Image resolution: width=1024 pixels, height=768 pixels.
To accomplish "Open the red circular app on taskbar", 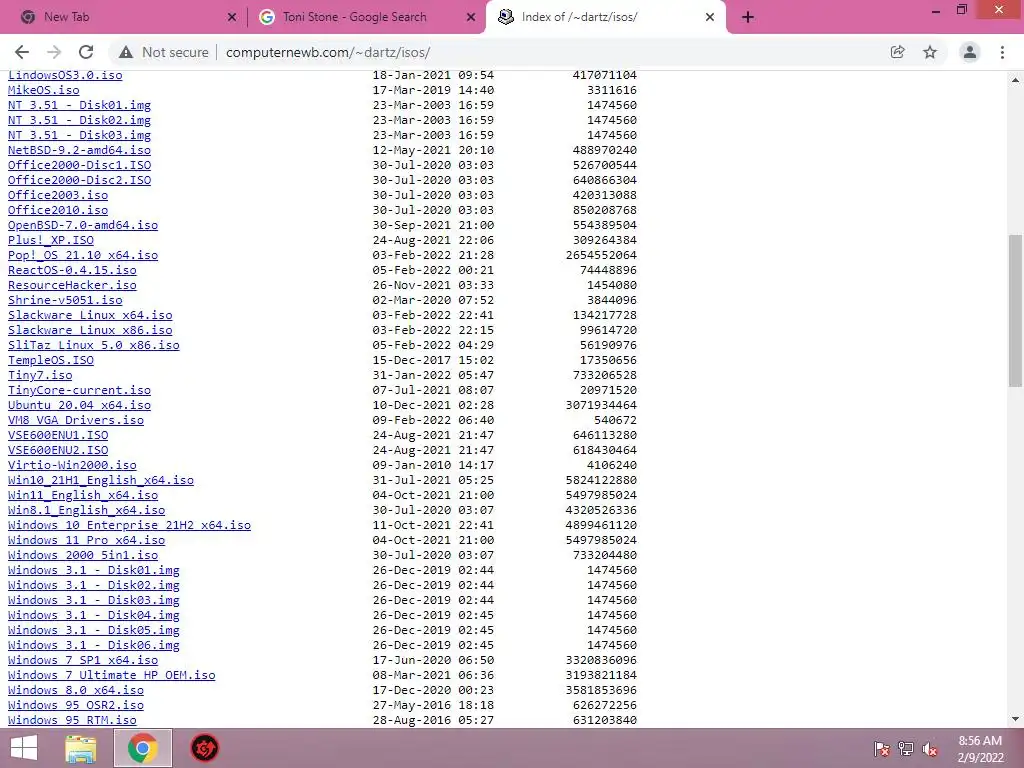I will click(204, 748).
